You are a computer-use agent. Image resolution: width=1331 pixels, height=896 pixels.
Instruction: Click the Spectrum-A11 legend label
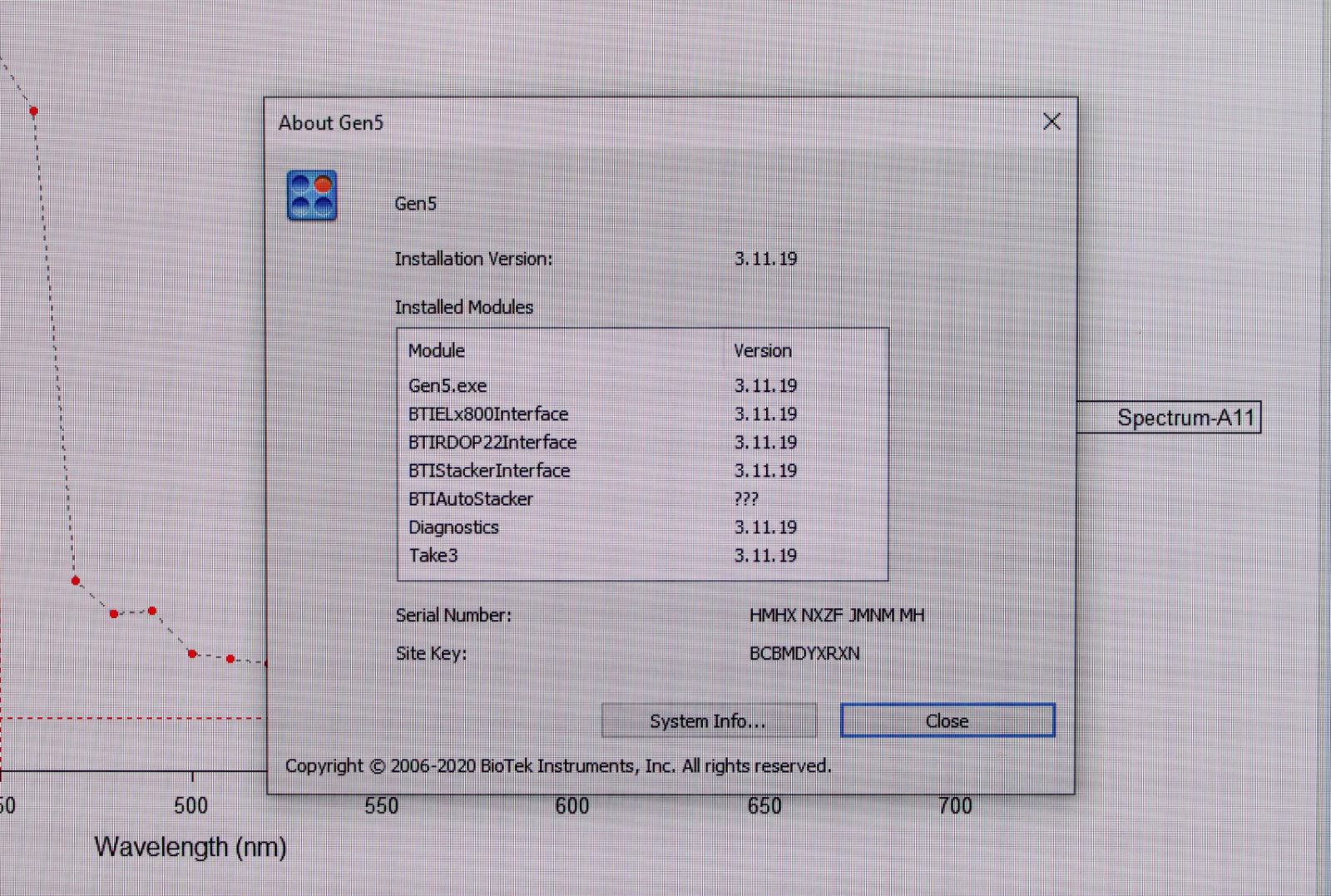(1185, 418)
